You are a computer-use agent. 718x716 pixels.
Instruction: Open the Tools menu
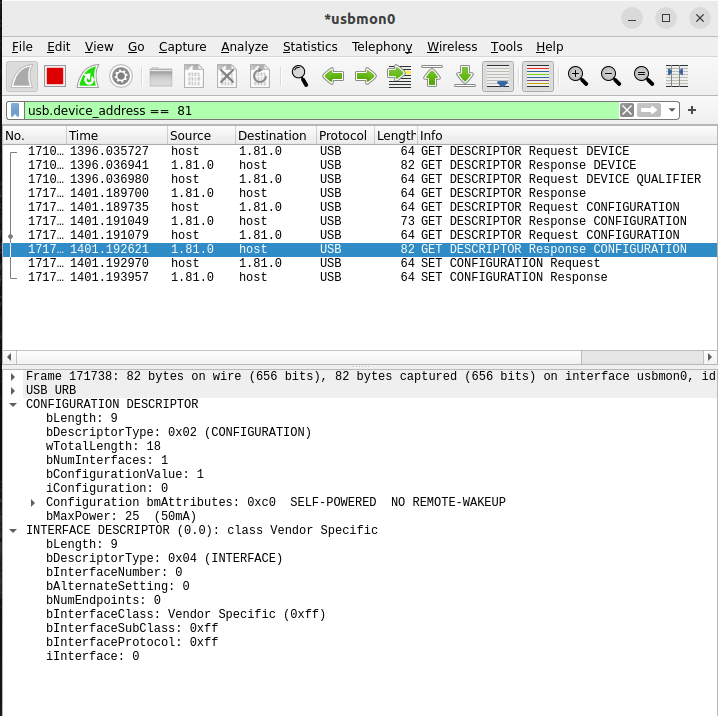tap(506, 47)
